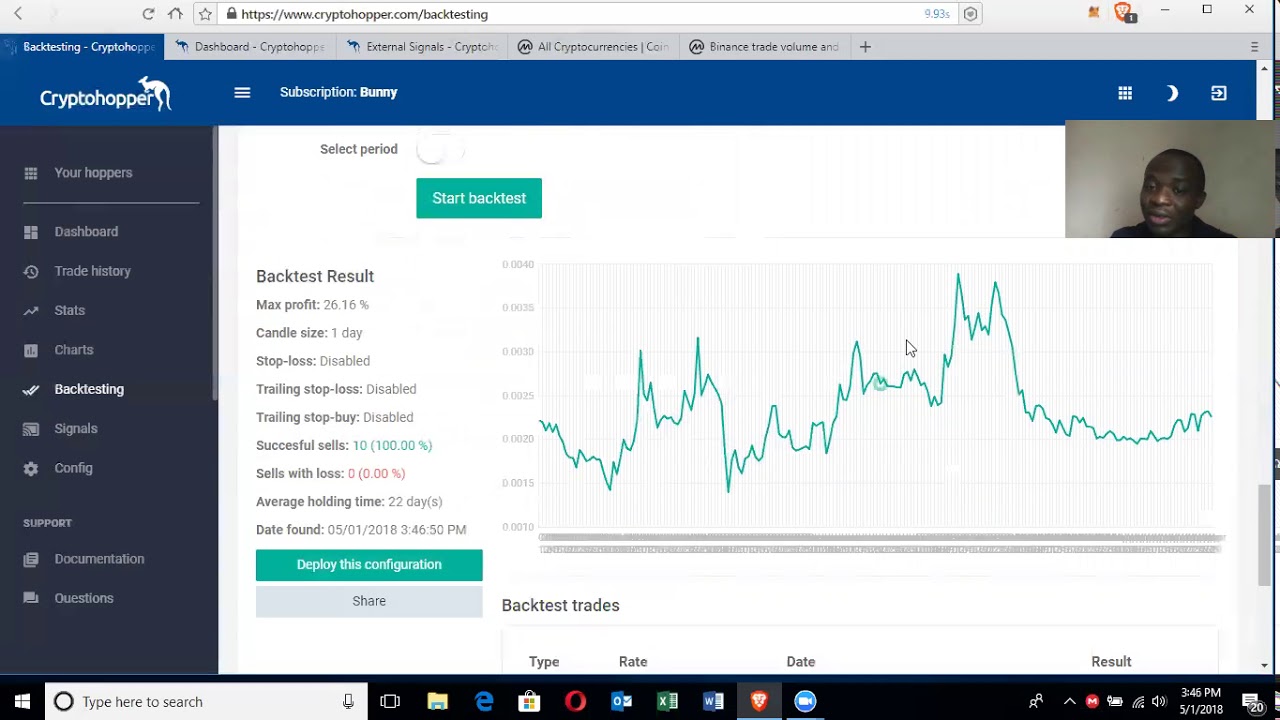Click the Documentation sidebar icon
Viewport: 1280px width, 720px height.
click(31, 559)
